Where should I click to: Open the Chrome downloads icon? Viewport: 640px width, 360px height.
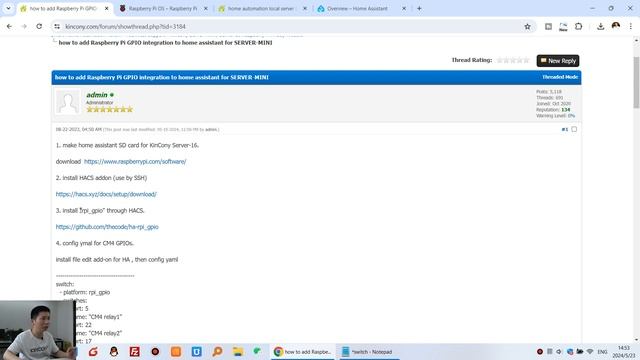click(x=600, y=27)
